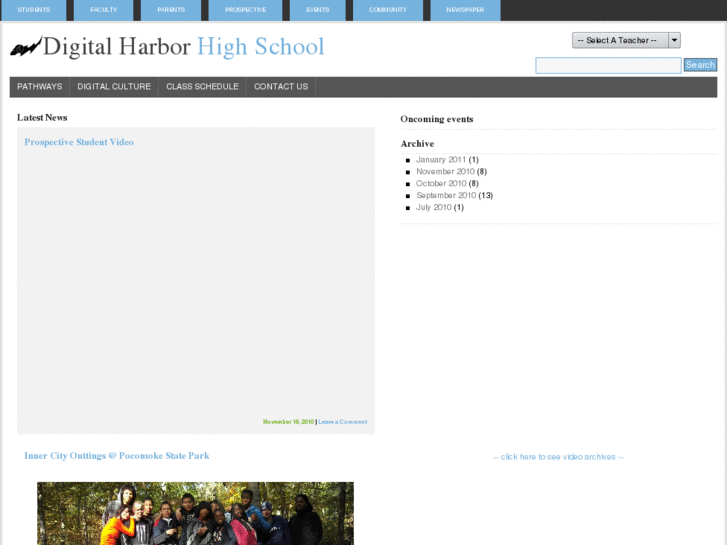This screenshot has width=727, height=545.
Task: Open the November 2010 archive
Action: 445,172
